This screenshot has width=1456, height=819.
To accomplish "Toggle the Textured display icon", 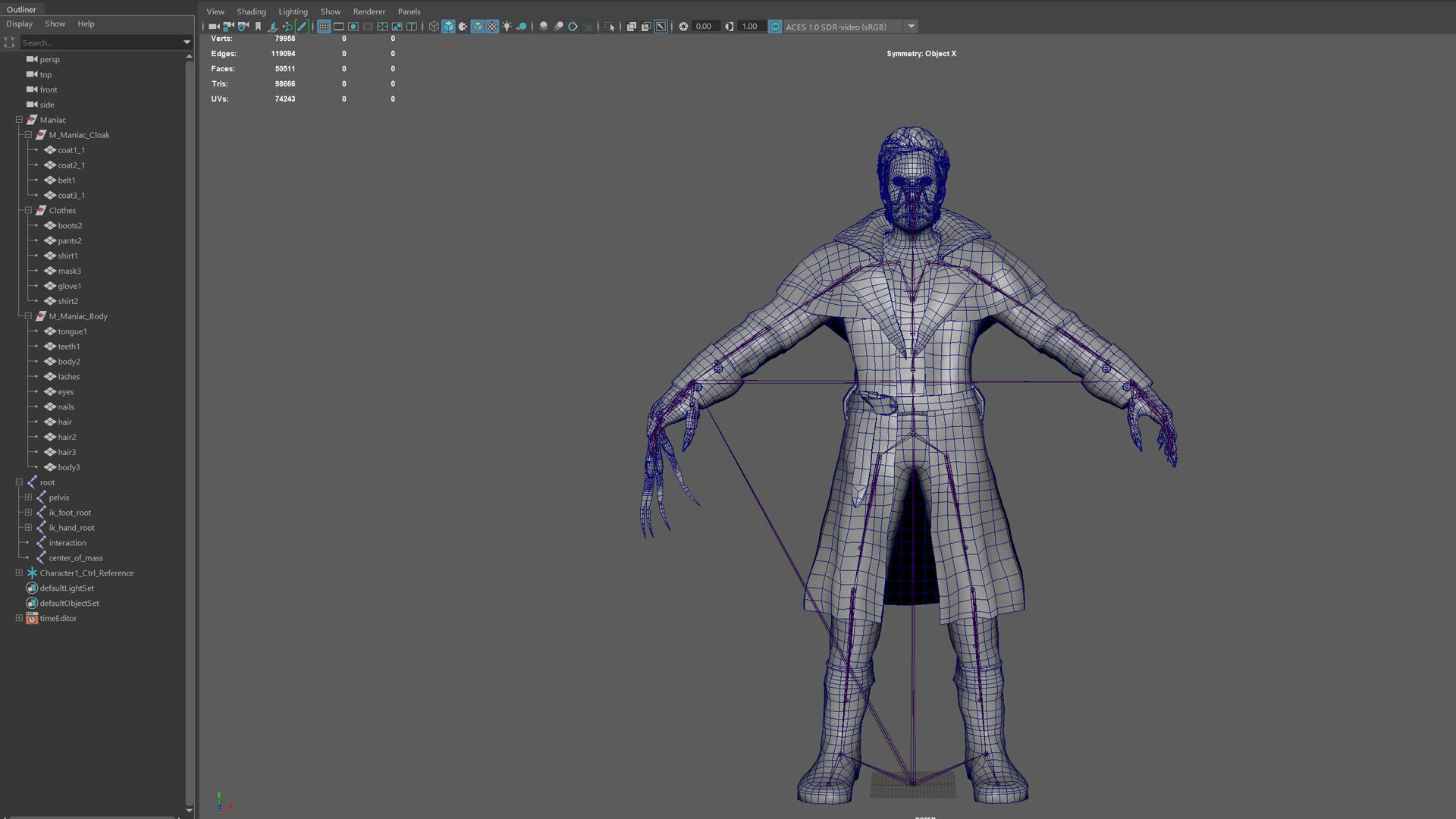I will pos(492,27).
